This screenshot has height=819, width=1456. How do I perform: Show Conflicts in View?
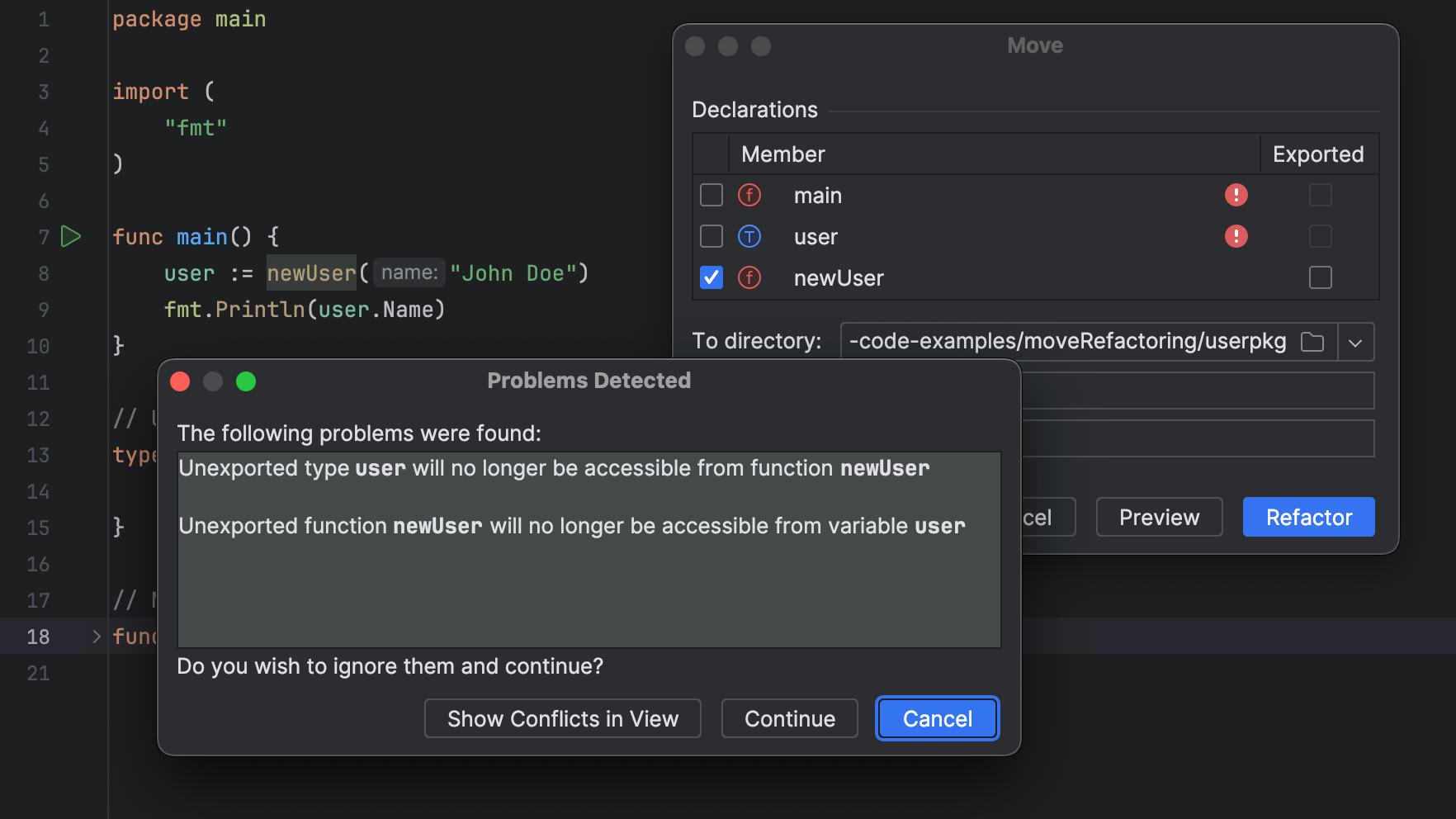click(562, 718)
